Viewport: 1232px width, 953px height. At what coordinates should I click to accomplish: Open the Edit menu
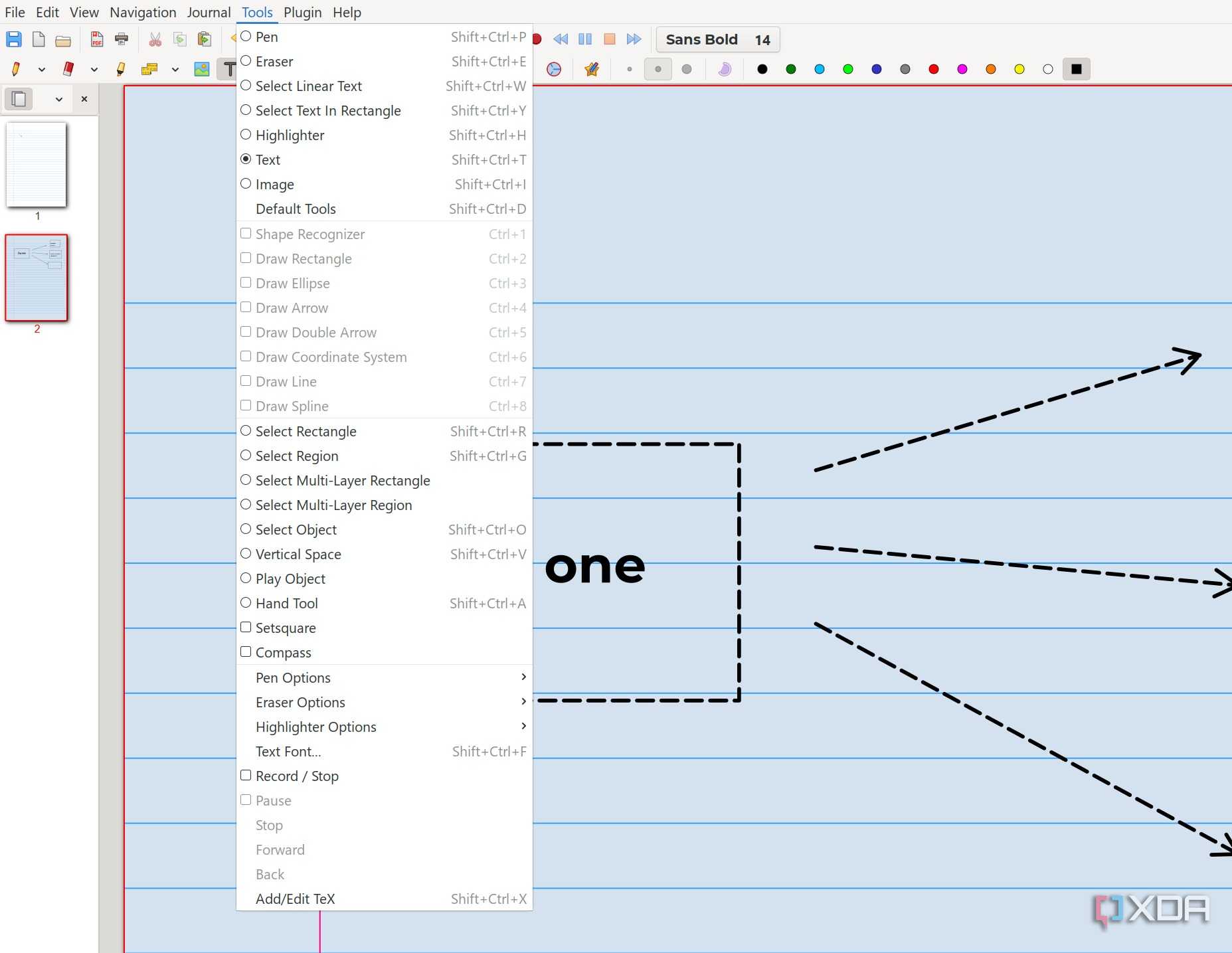[47, 13]
